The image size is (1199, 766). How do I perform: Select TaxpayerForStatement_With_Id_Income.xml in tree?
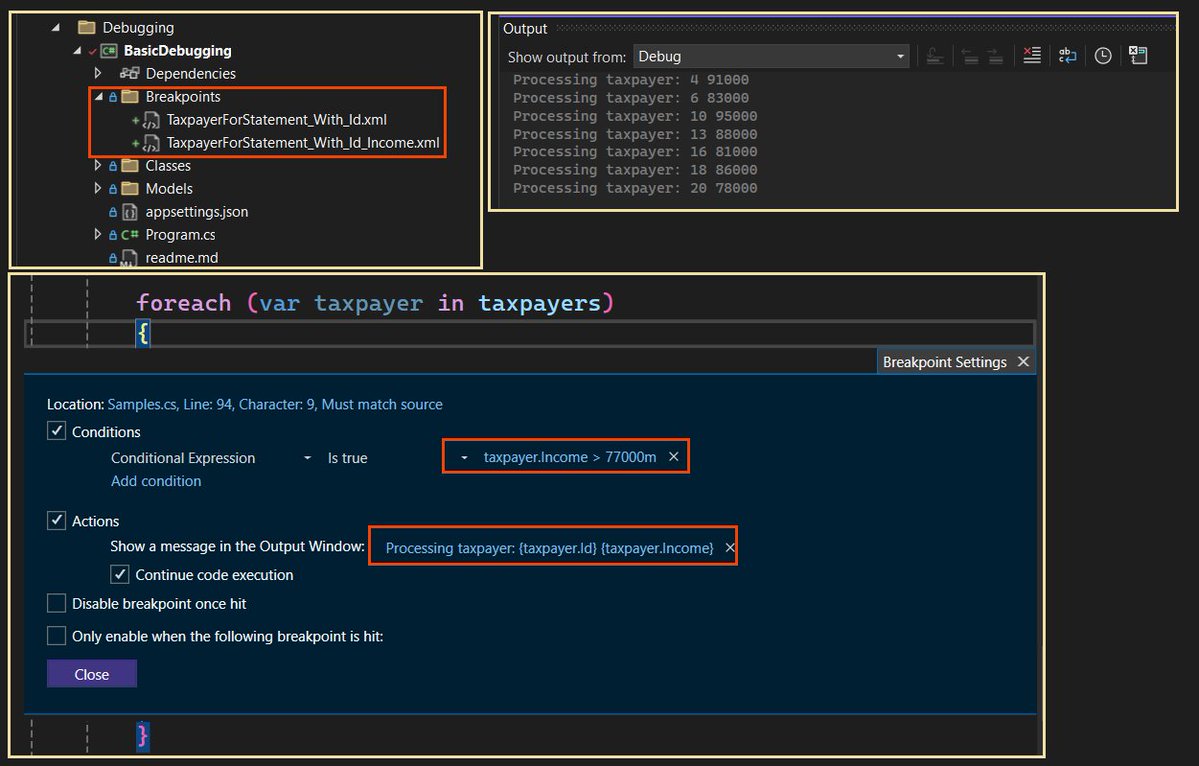pyautogui.click(x=303, y=142)
